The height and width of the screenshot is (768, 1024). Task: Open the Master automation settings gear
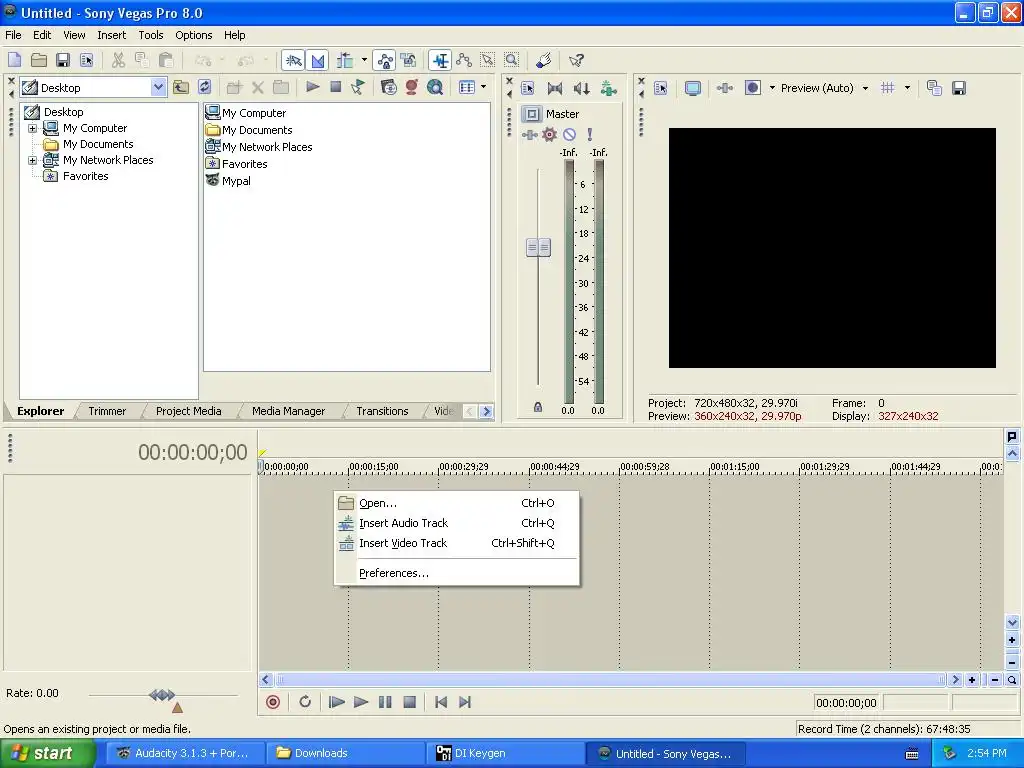(549, 135)
